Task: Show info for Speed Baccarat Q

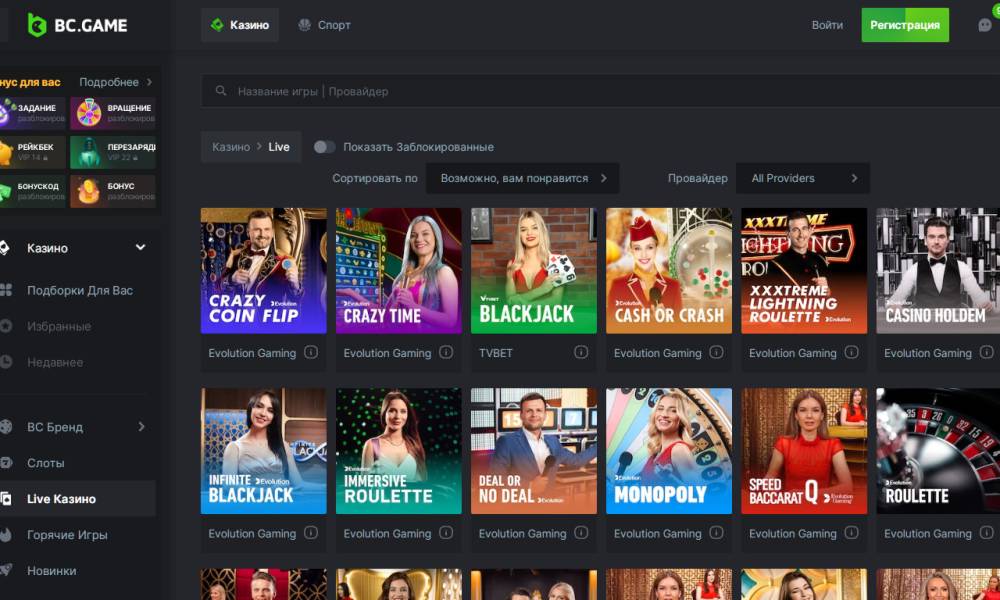Action: [x=851, y=532]
